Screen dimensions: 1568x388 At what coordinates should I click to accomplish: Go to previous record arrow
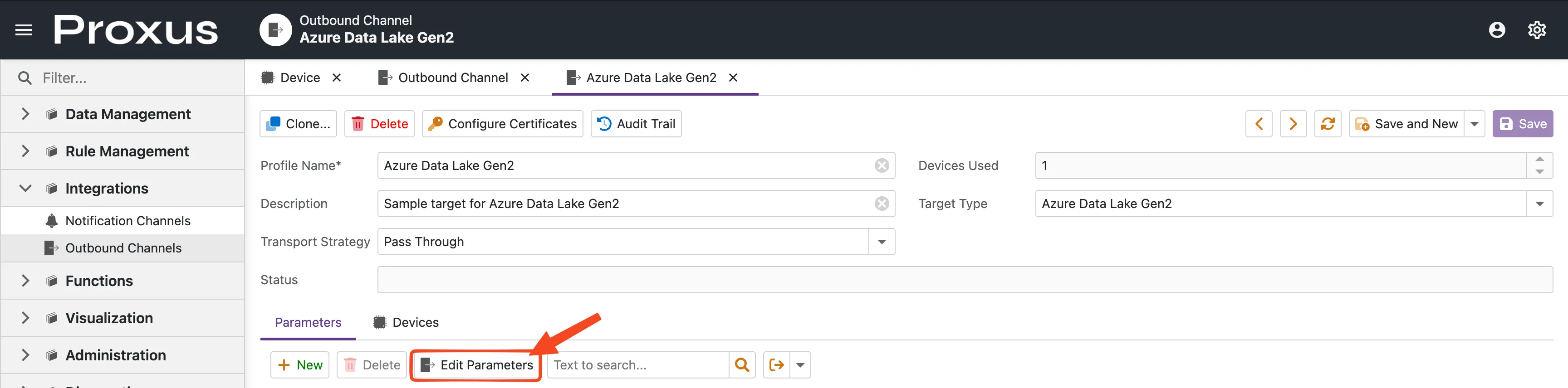click(1259, 124)
